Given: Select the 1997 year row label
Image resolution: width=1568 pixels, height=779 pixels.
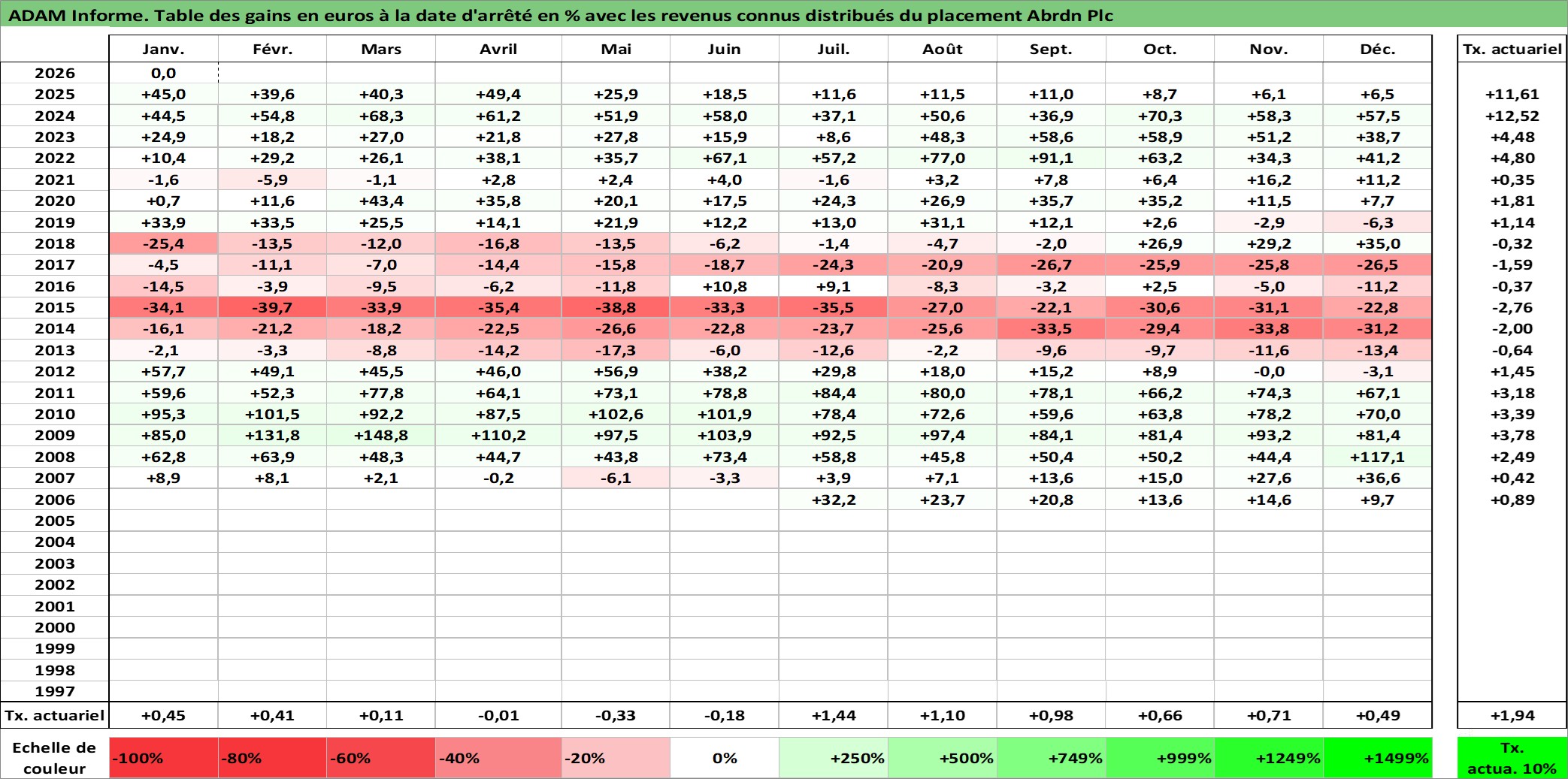Looking at the screenshot, I should click(55, 691).
